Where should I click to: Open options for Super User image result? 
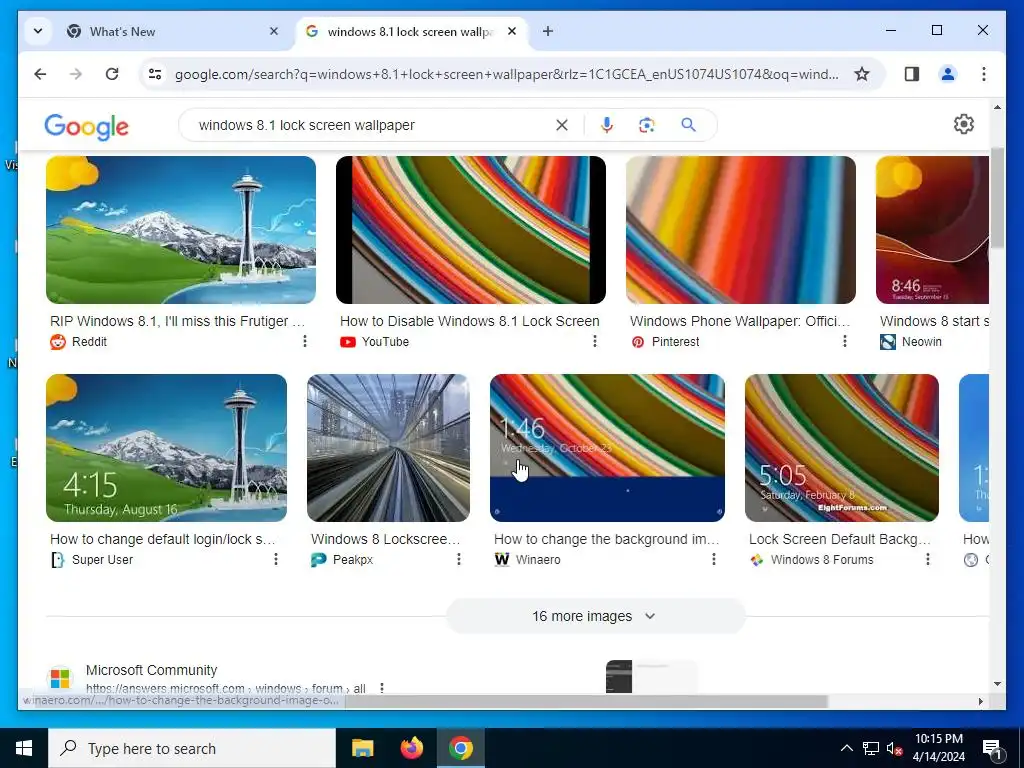(276, 559)
